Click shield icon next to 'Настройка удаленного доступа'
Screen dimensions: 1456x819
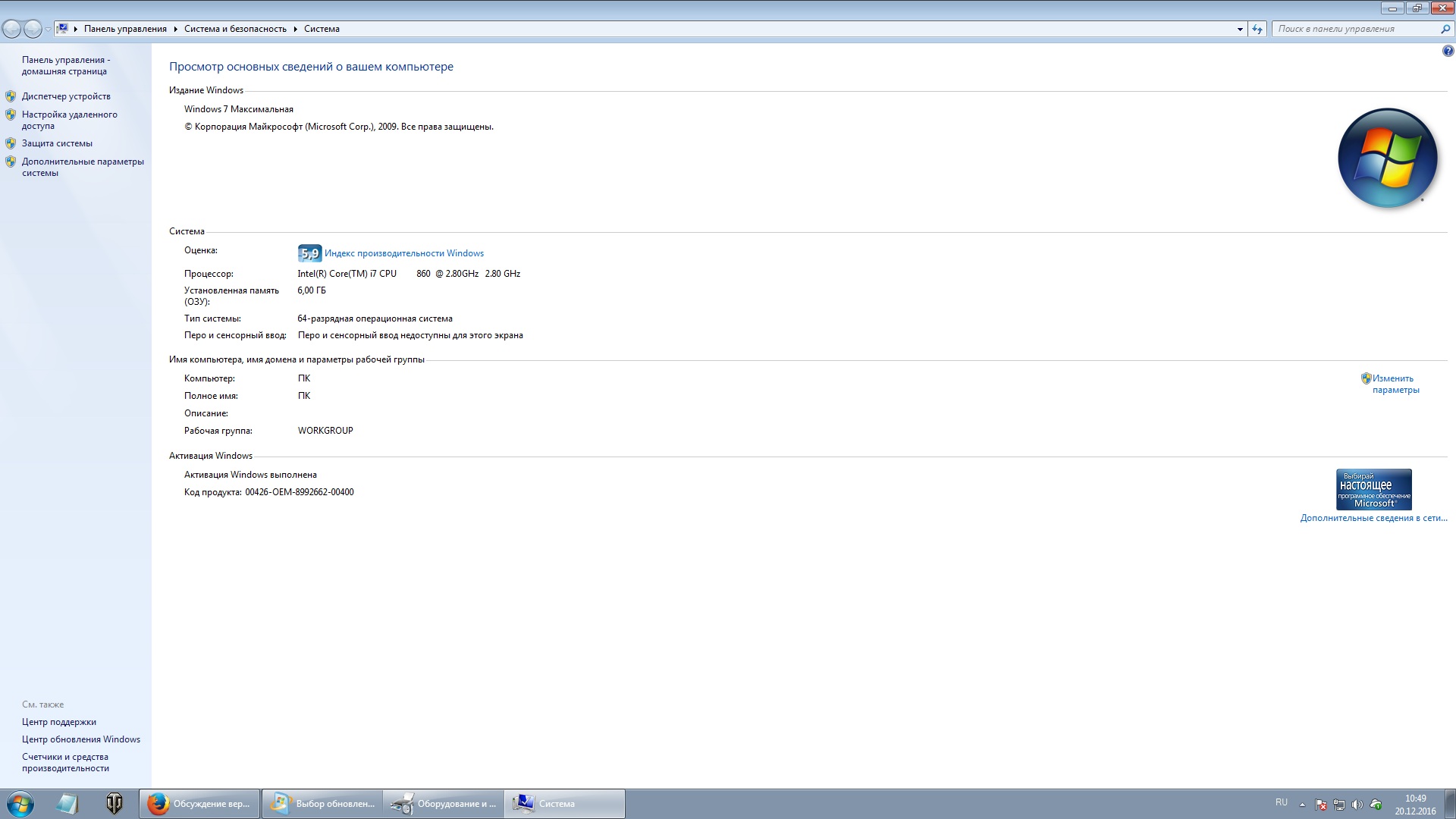[11, 115]
